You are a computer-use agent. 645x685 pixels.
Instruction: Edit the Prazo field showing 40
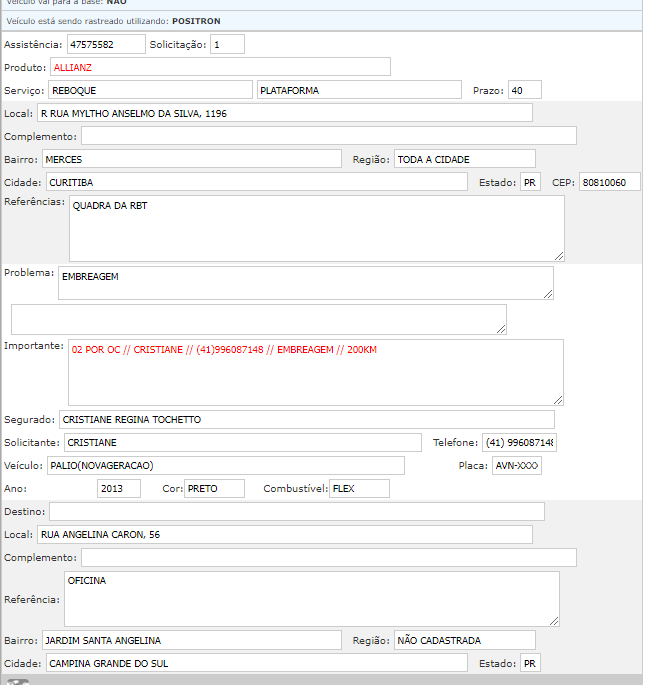point(524,90)
